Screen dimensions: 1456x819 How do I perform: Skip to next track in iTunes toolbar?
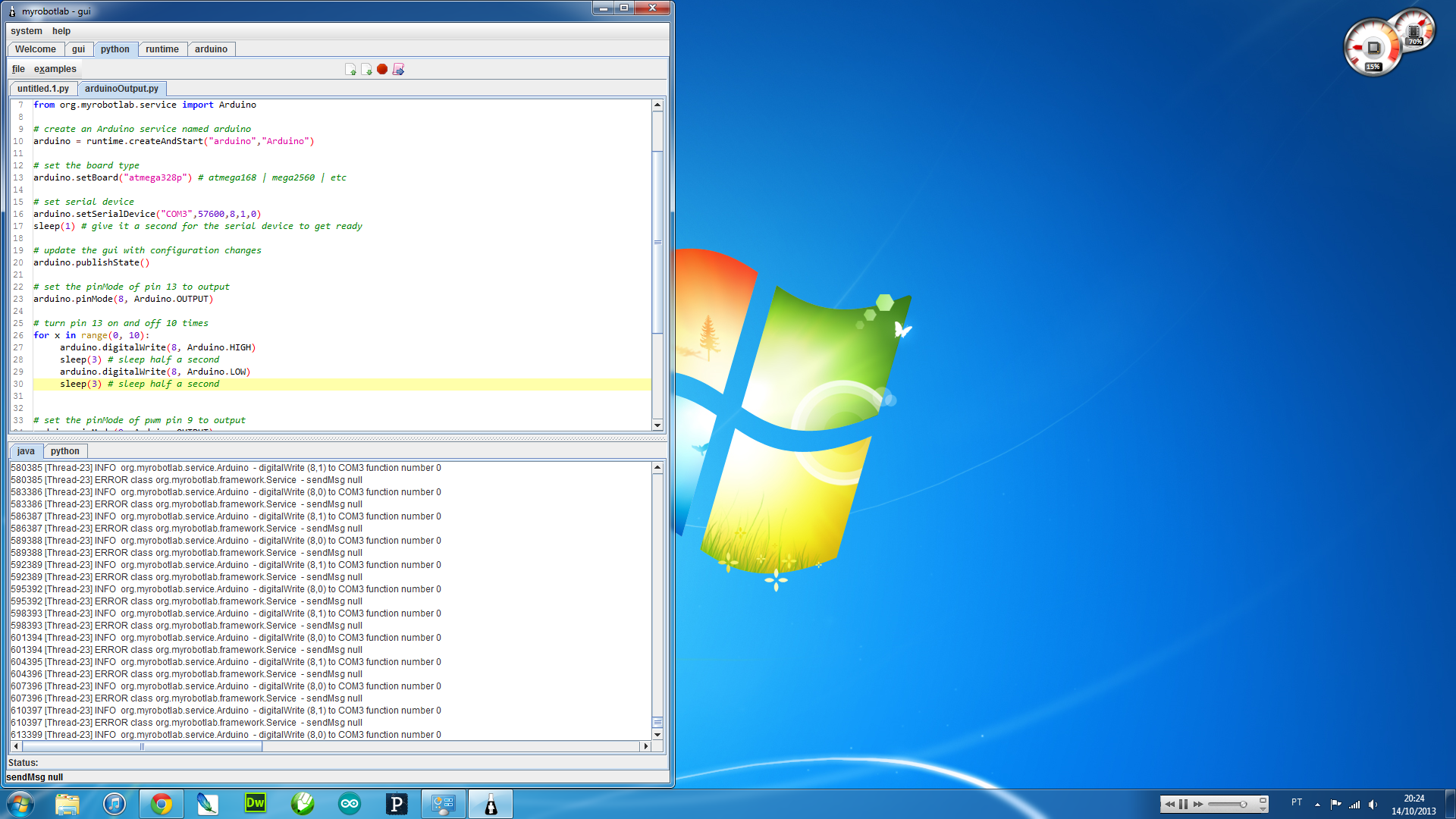tap(1198, 804)
